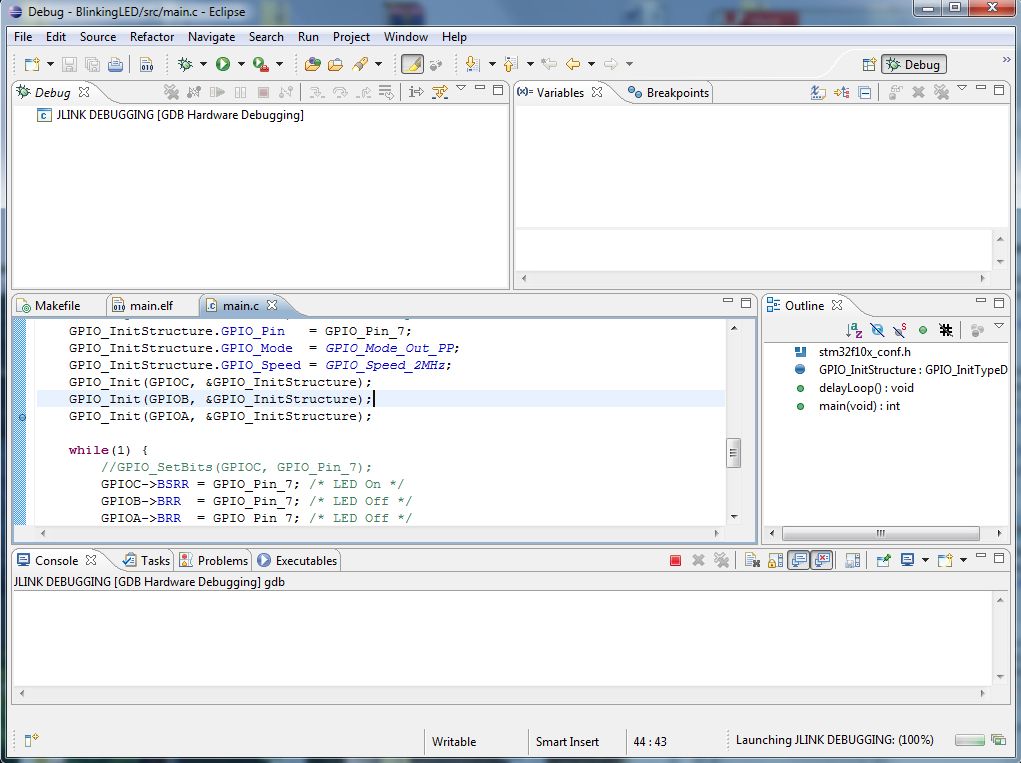
Task: Switch to the Breakpoints tab
Action: [677, 93]
